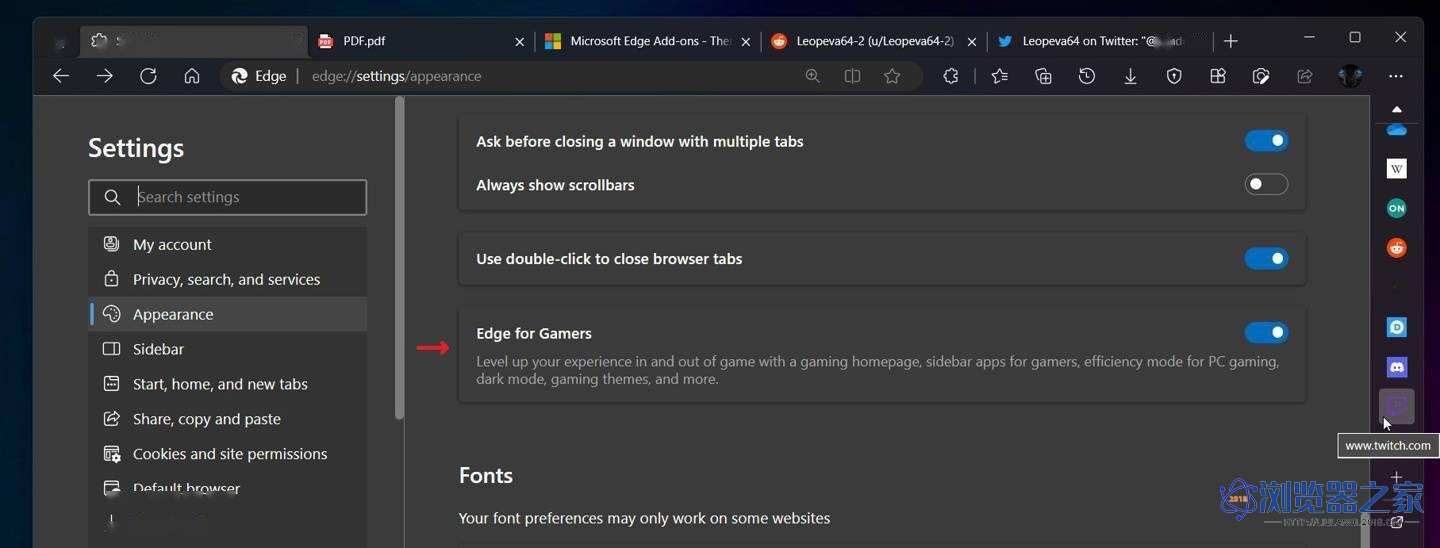The height and width of the screenshot is (548, 1440).
Task: Switch to Microsoft Edge Add-ons tab
Action: click(646, 41)
